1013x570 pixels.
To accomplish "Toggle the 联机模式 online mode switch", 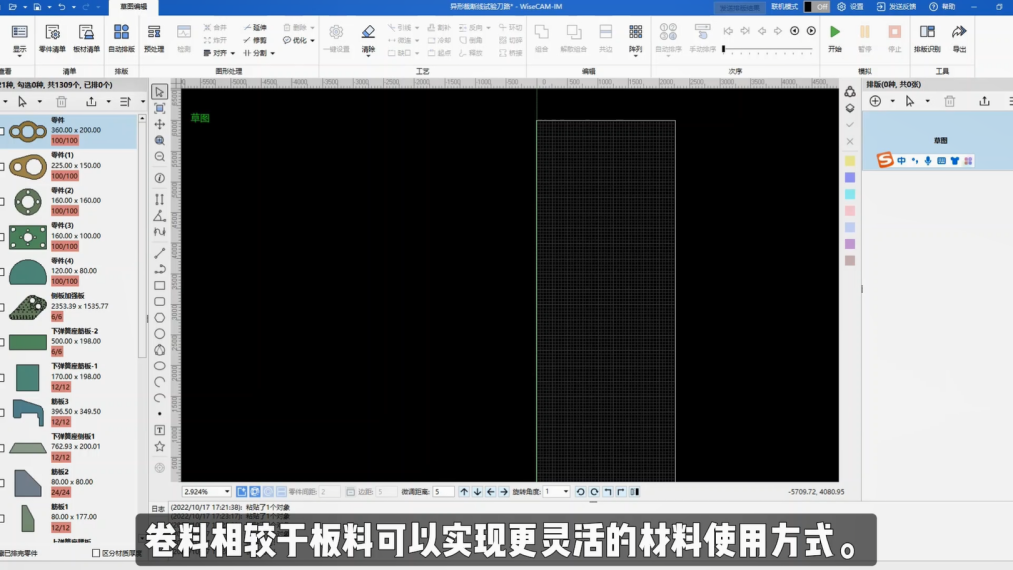I will [817, 7].
